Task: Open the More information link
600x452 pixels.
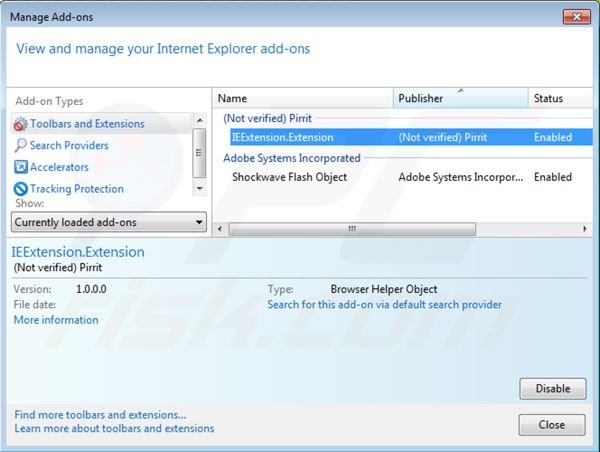Action: [x=56, y=320]
